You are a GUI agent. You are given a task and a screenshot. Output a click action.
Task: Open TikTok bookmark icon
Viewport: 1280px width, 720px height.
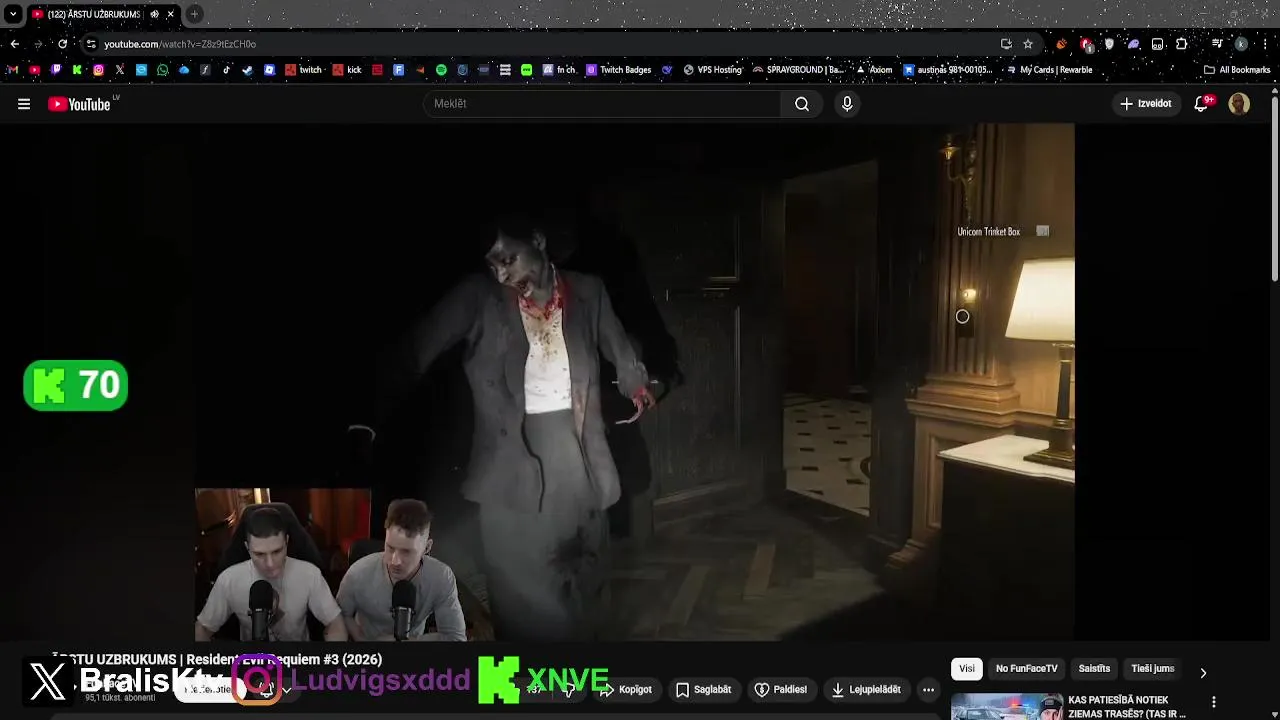[x=227, y=70]
